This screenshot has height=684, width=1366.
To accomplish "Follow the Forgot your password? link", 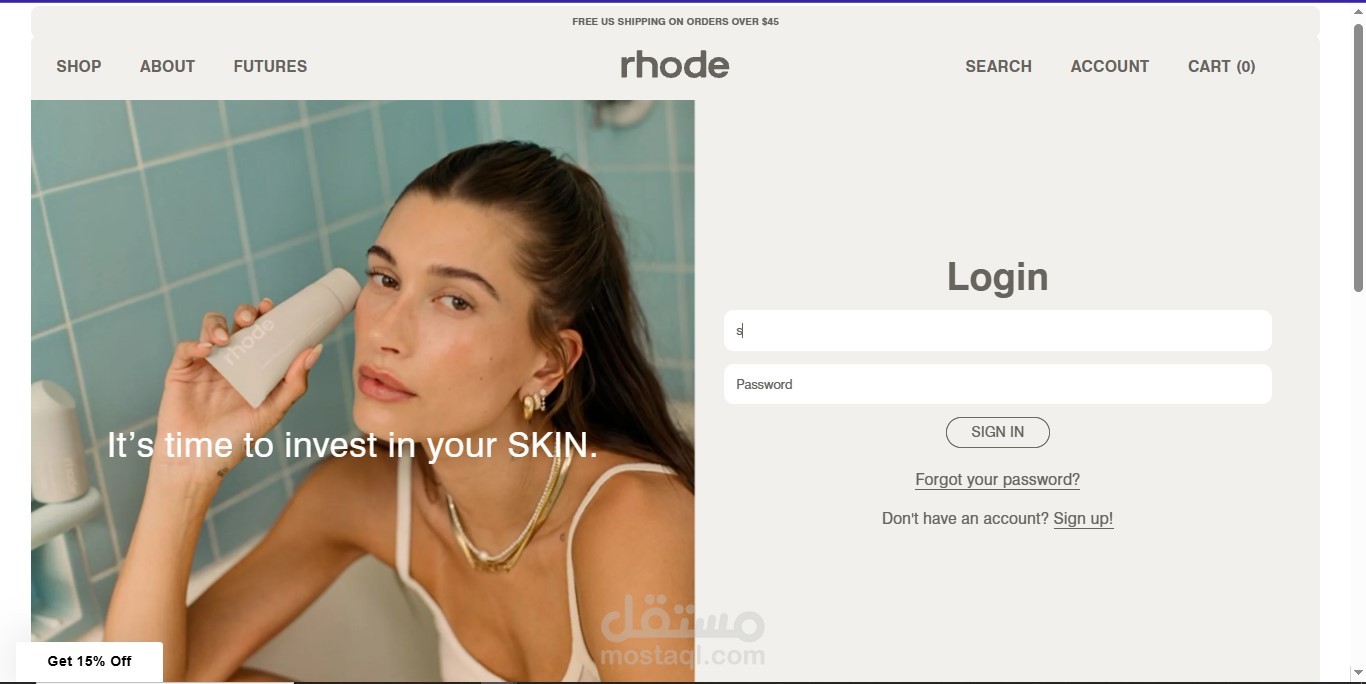I will 998,480.
